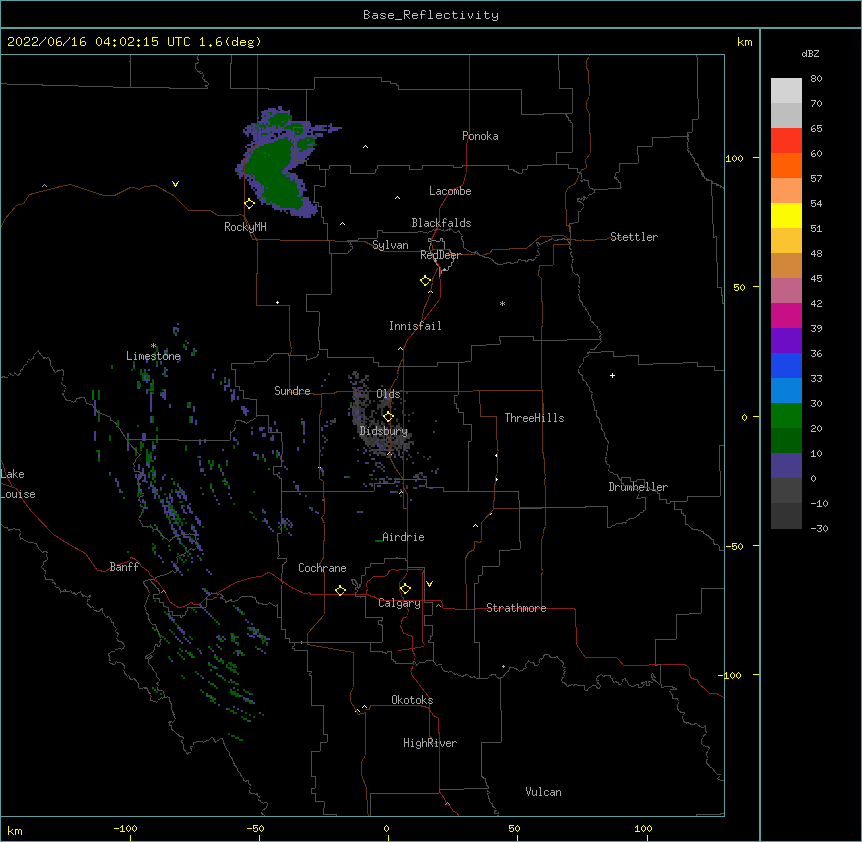862x842 pixels.
Task: Click the RockyMH label
Action: click(x=245, y=227)
